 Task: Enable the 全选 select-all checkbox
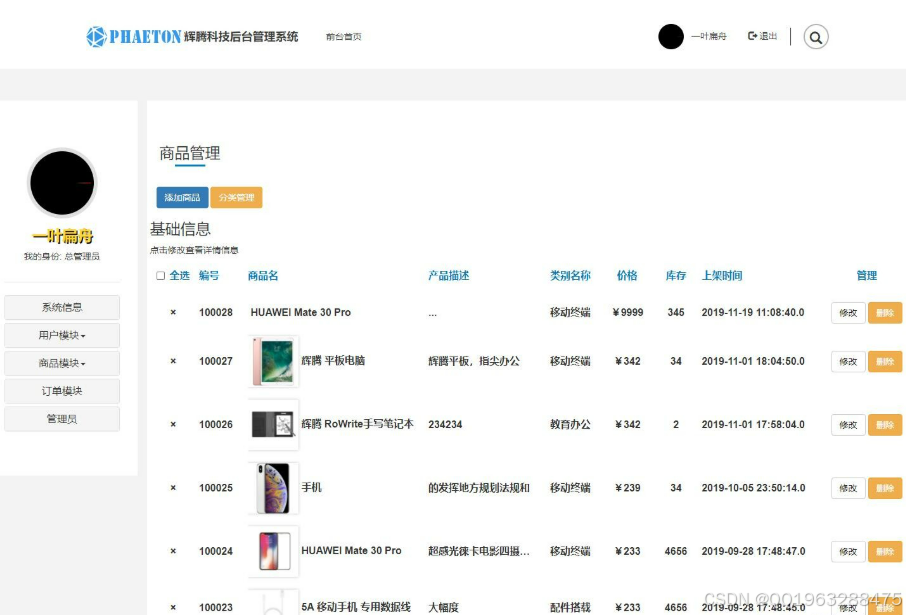160,275
